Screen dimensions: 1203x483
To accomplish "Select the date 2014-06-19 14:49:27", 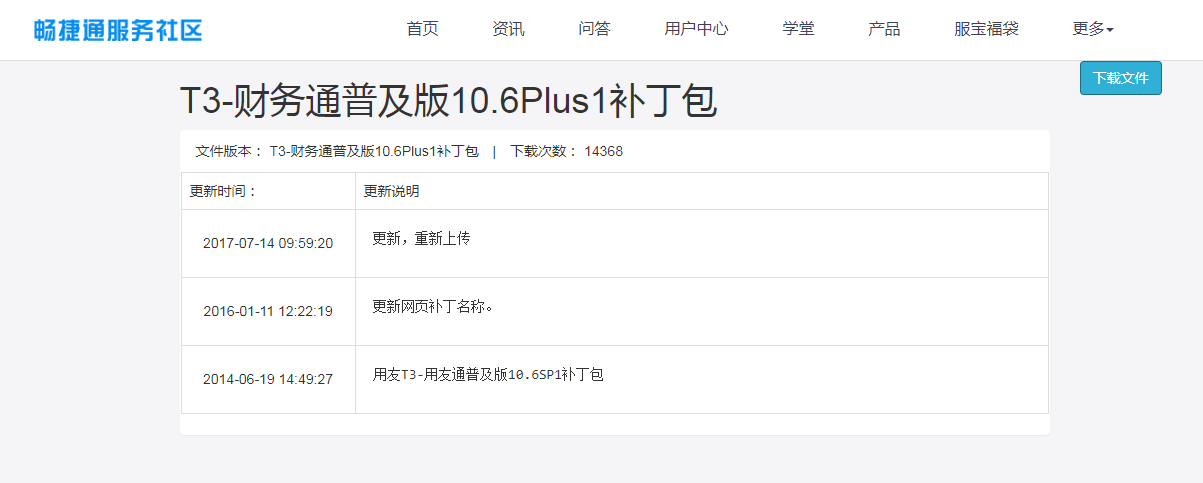I will [268, 379].
